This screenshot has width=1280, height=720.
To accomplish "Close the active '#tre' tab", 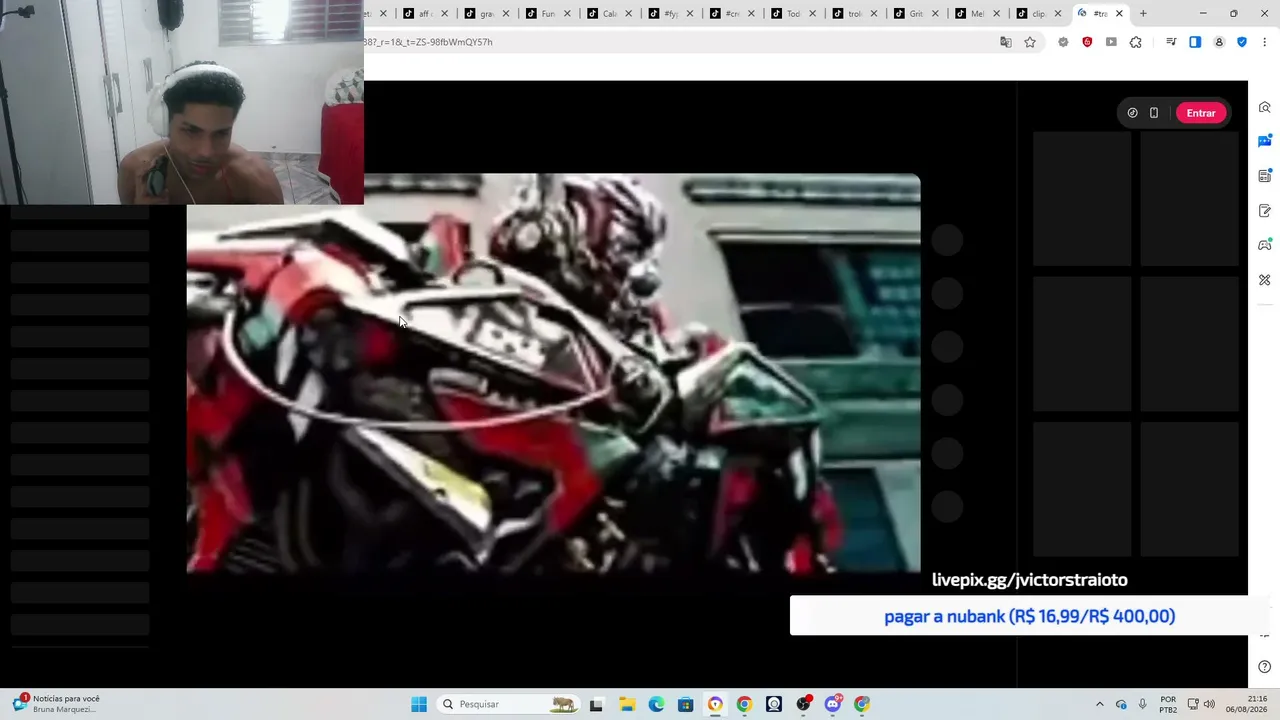I will coord(1119,14).
